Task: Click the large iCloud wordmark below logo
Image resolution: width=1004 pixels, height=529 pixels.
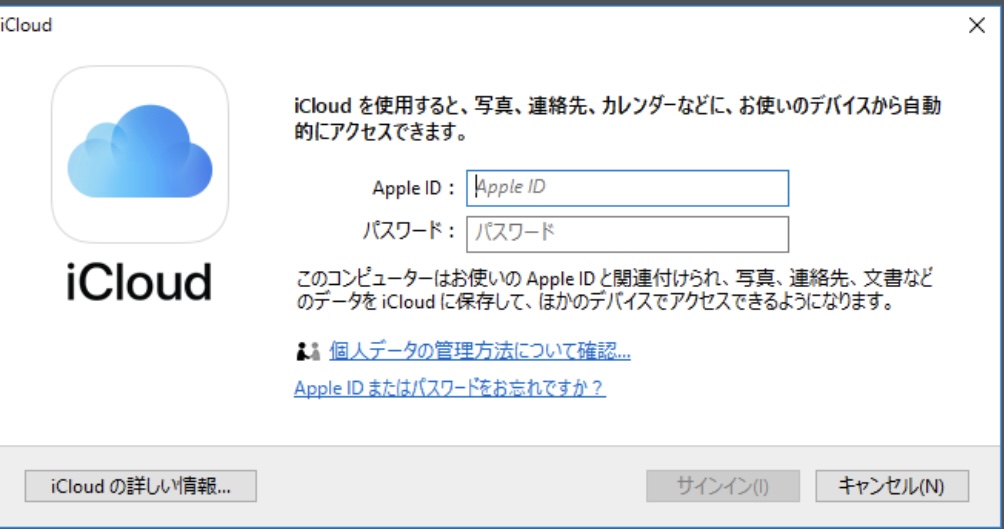Action: coord(139,282)
